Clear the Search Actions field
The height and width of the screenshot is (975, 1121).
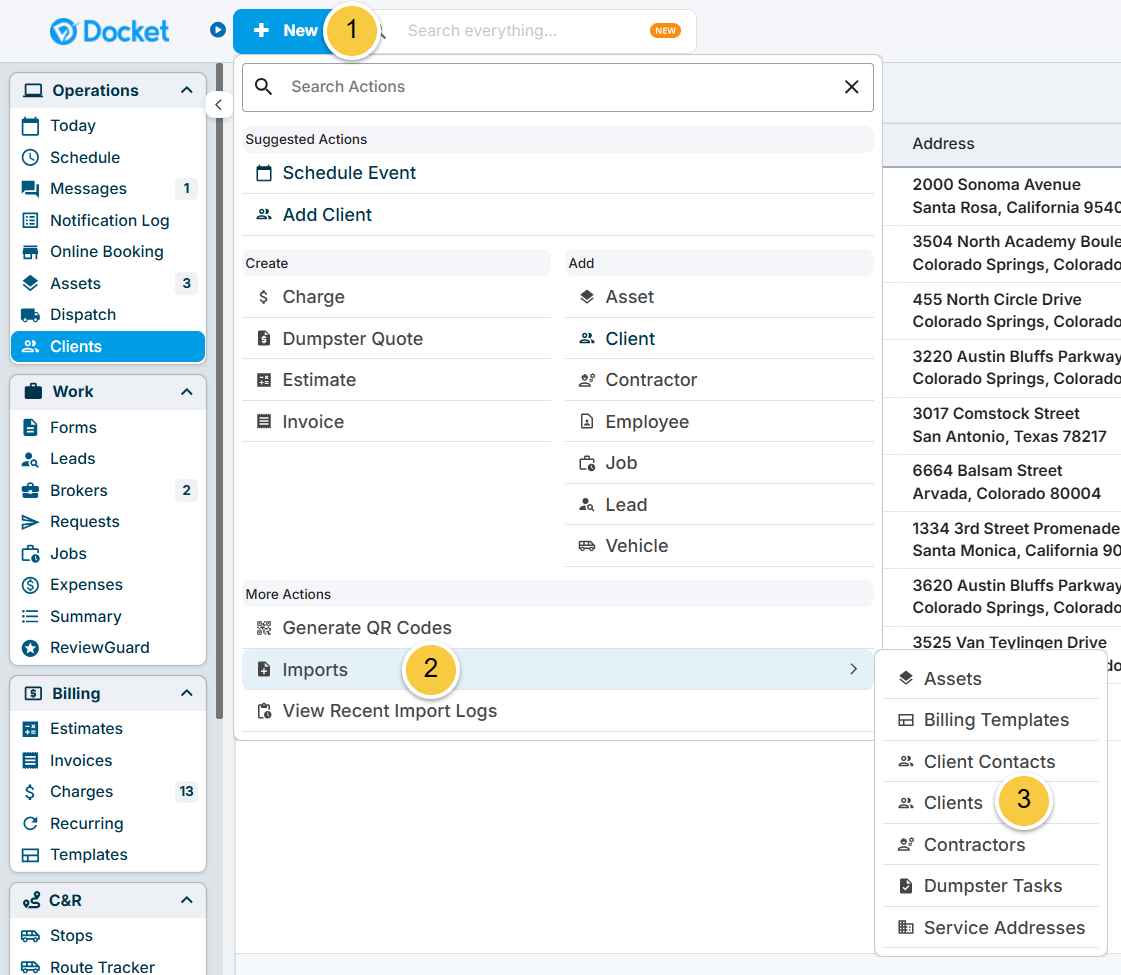tap(851, 87)
